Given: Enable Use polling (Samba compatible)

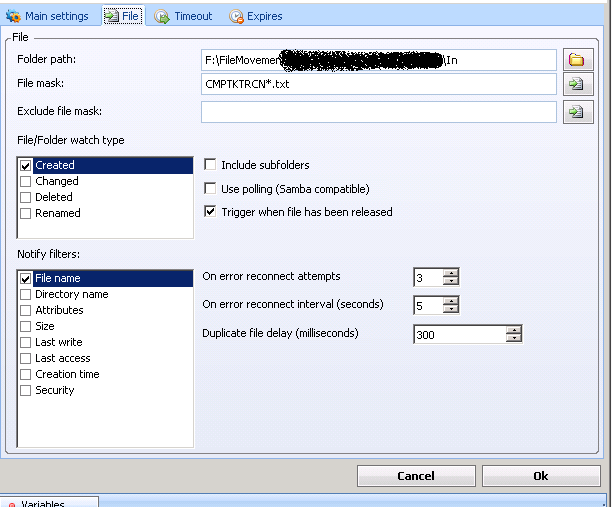Looking at the screenshot, I should click(210, 189).
